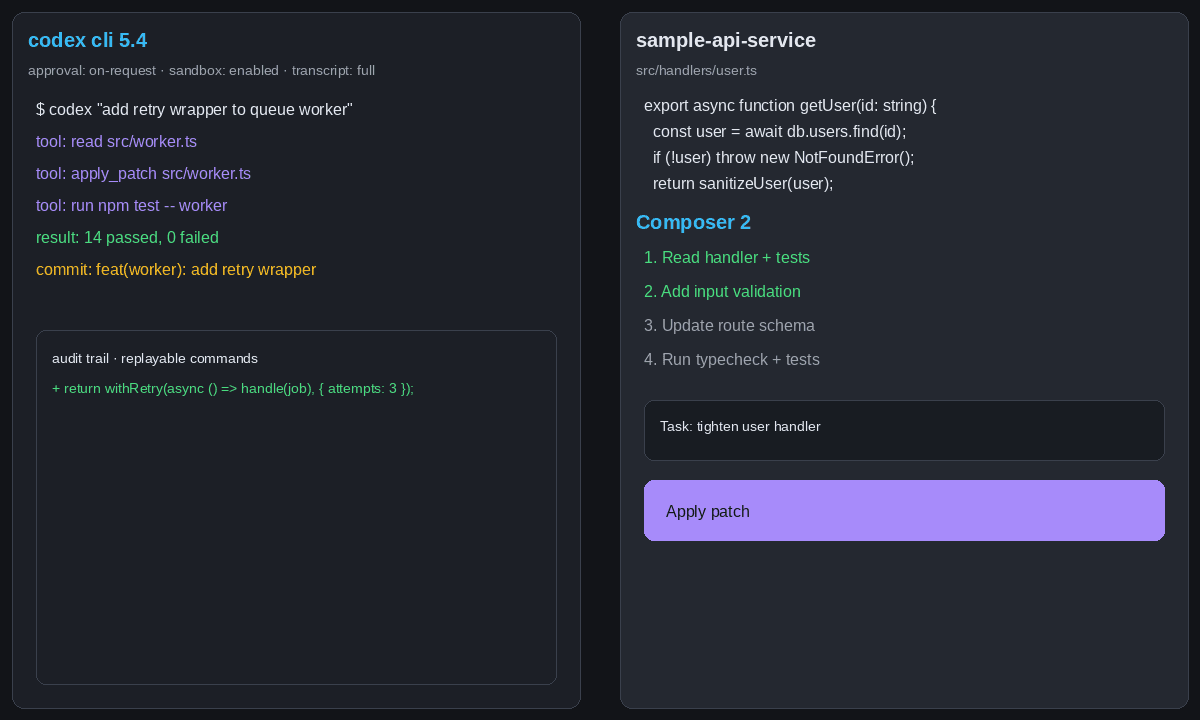
Task: Click the src/handlers/user.ts file path
Action: (x=696, y=71)
